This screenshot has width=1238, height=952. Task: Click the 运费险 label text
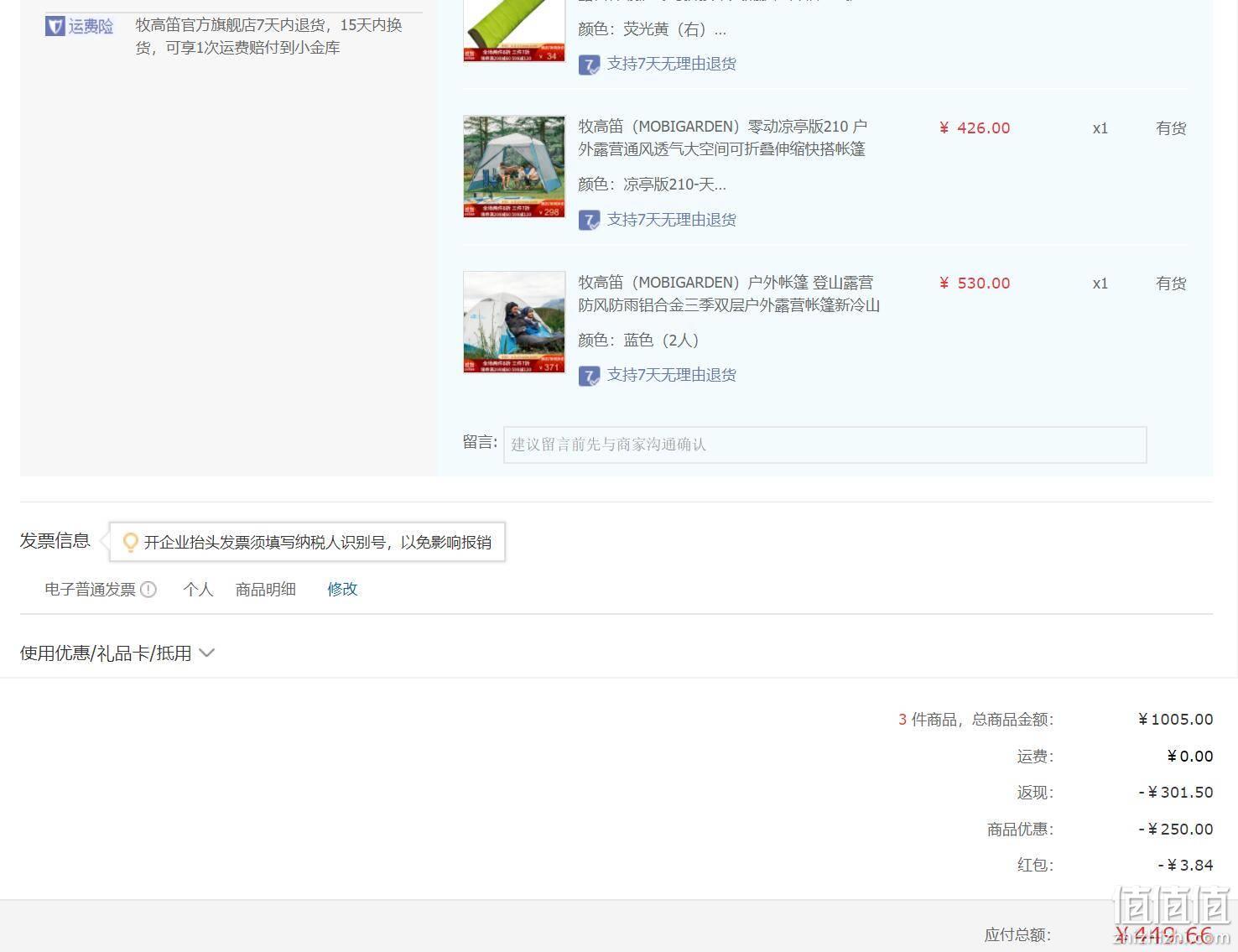coord(91,27)
